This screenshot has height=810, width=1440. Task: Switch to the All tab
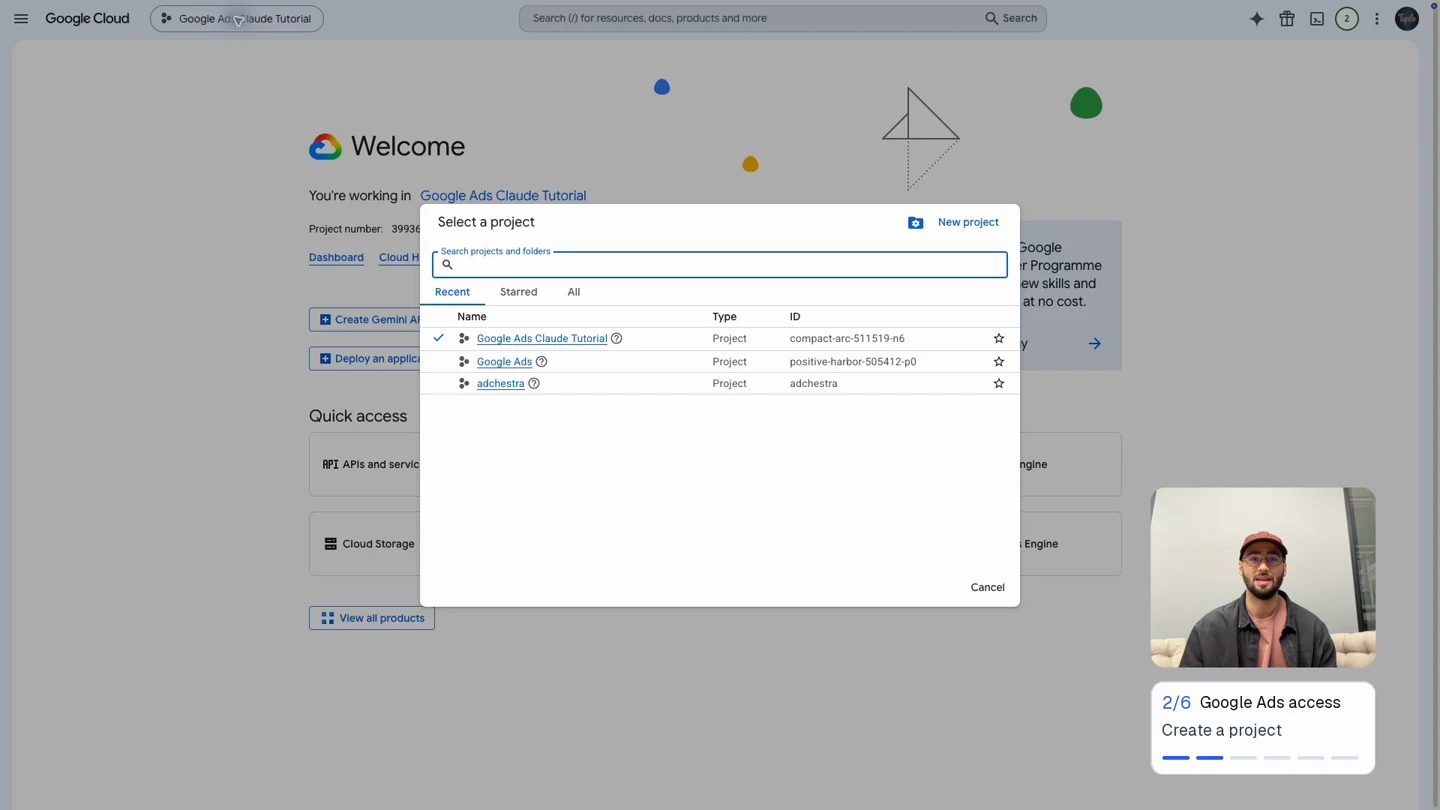pyautogui.click(x=574, y=292)
